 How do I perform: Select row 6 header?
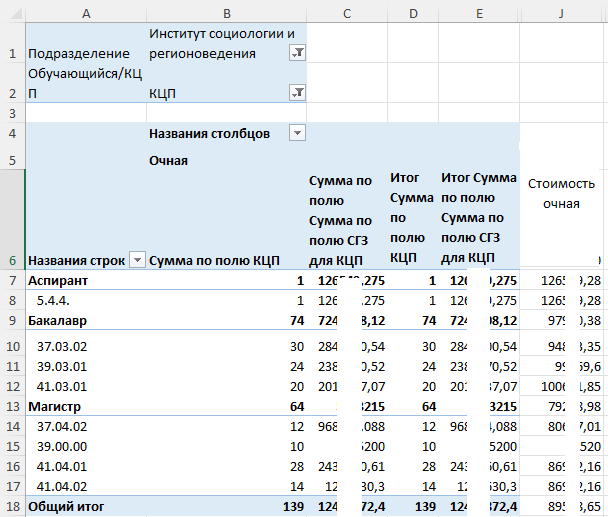[12, 220]
